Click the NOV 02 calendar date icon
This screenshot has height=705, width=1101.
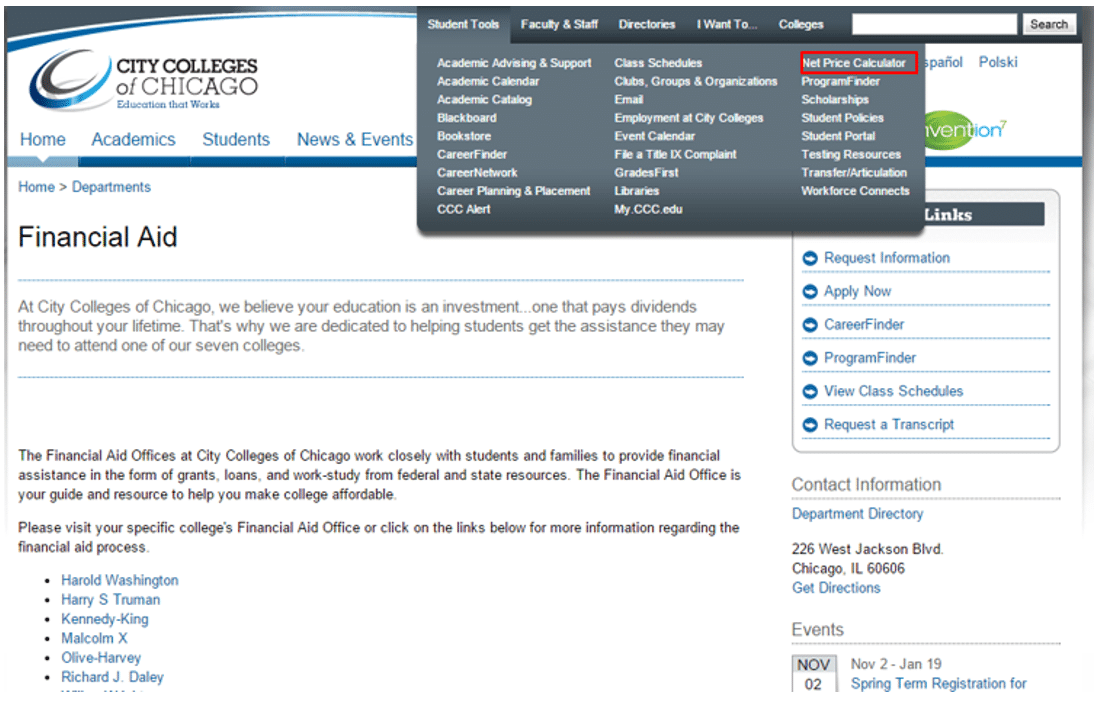(814, 674)
